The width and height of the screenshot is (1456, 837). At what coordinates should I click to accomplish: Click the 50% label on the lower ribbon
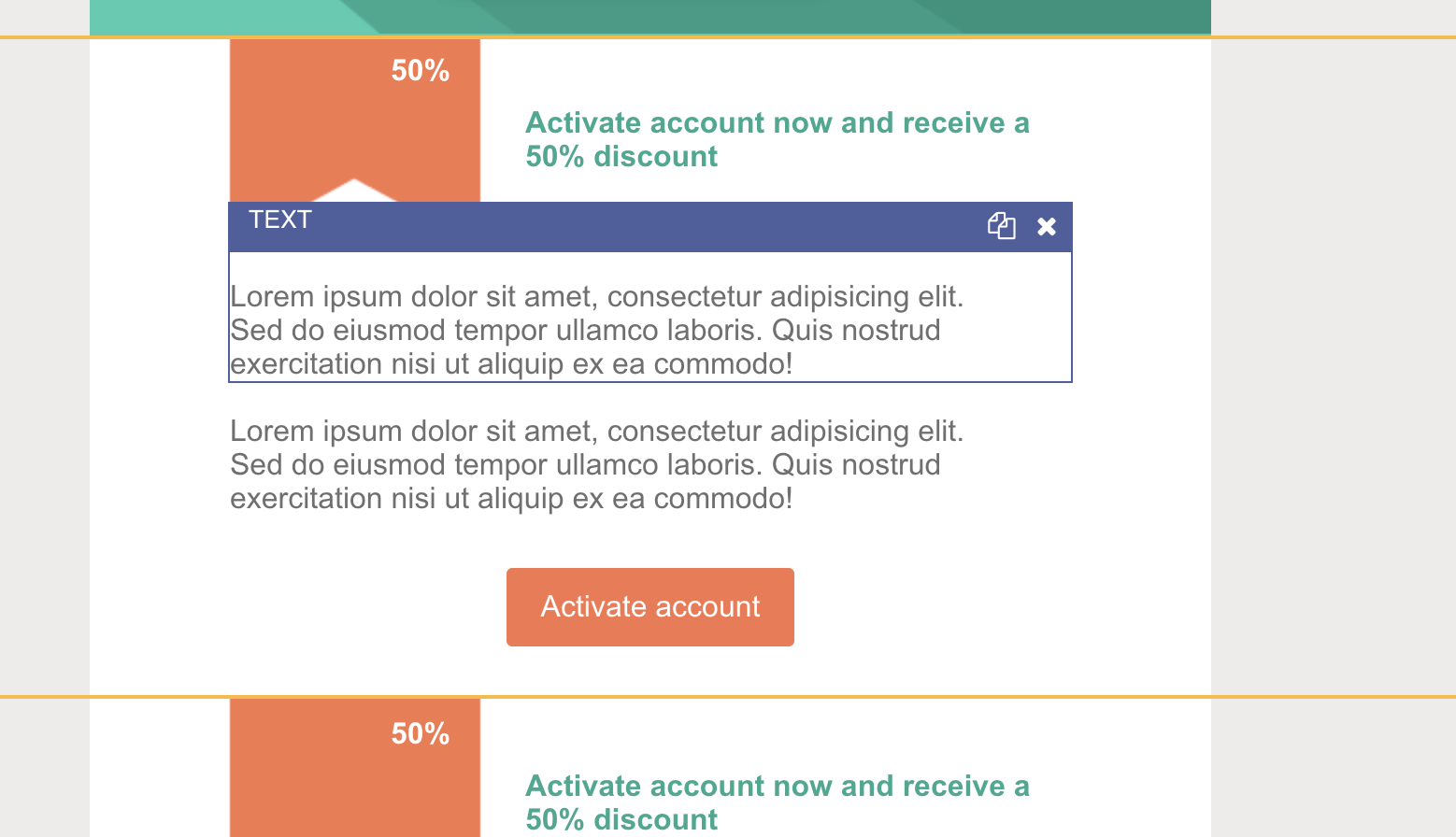pos(421,733)
